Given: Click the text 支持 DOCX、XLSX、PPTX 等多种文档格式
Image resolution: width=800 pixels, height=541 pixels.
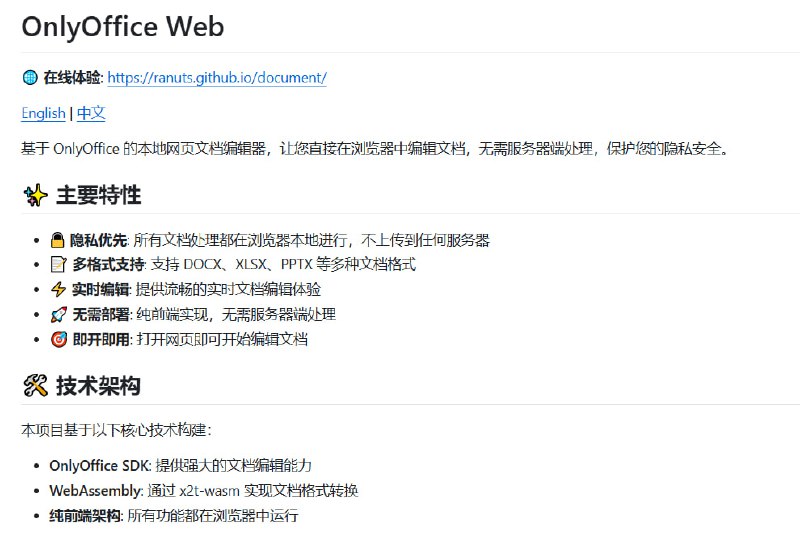Looking at the screenshot, I should (x=284, y=264).
